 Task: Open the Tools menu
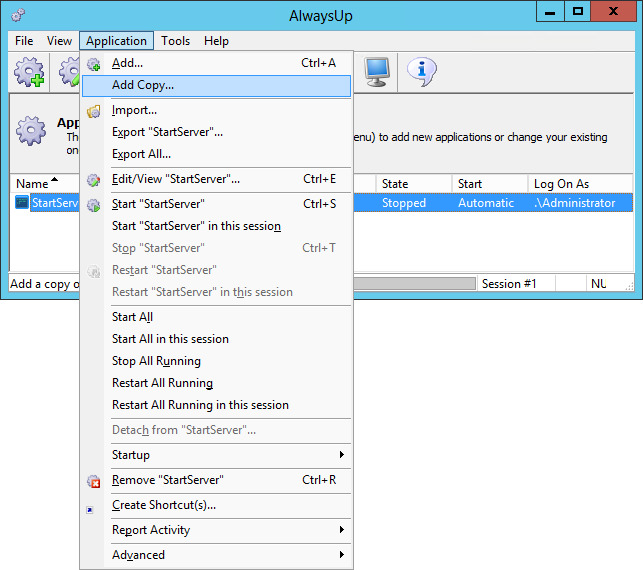pyautogui.click(x=176, y=41)
